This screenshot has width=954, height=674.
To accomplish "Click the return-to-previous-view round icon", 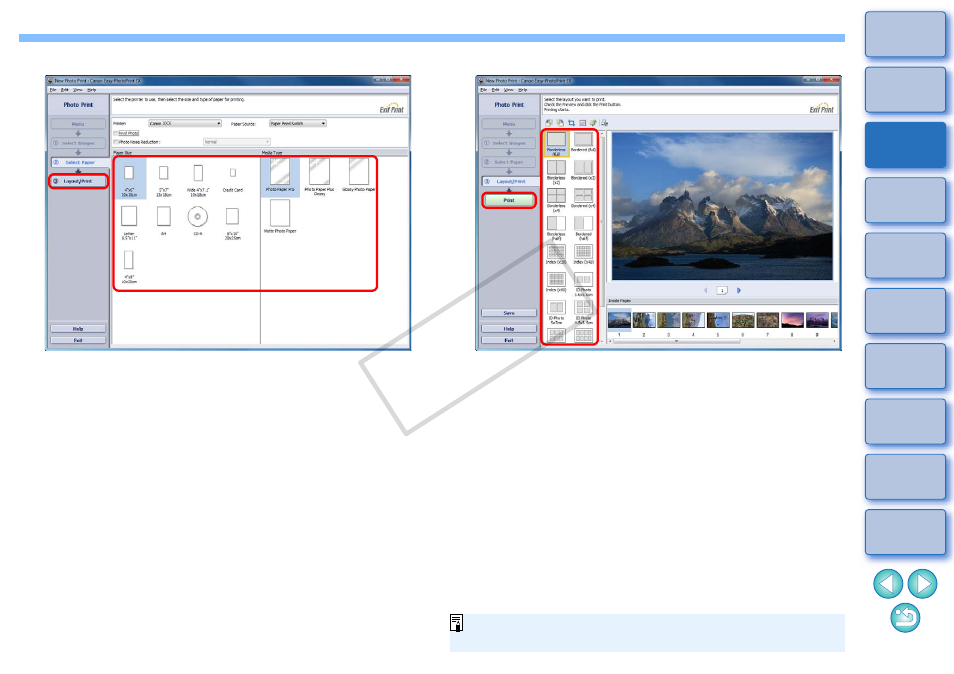I will pos(905,618).
